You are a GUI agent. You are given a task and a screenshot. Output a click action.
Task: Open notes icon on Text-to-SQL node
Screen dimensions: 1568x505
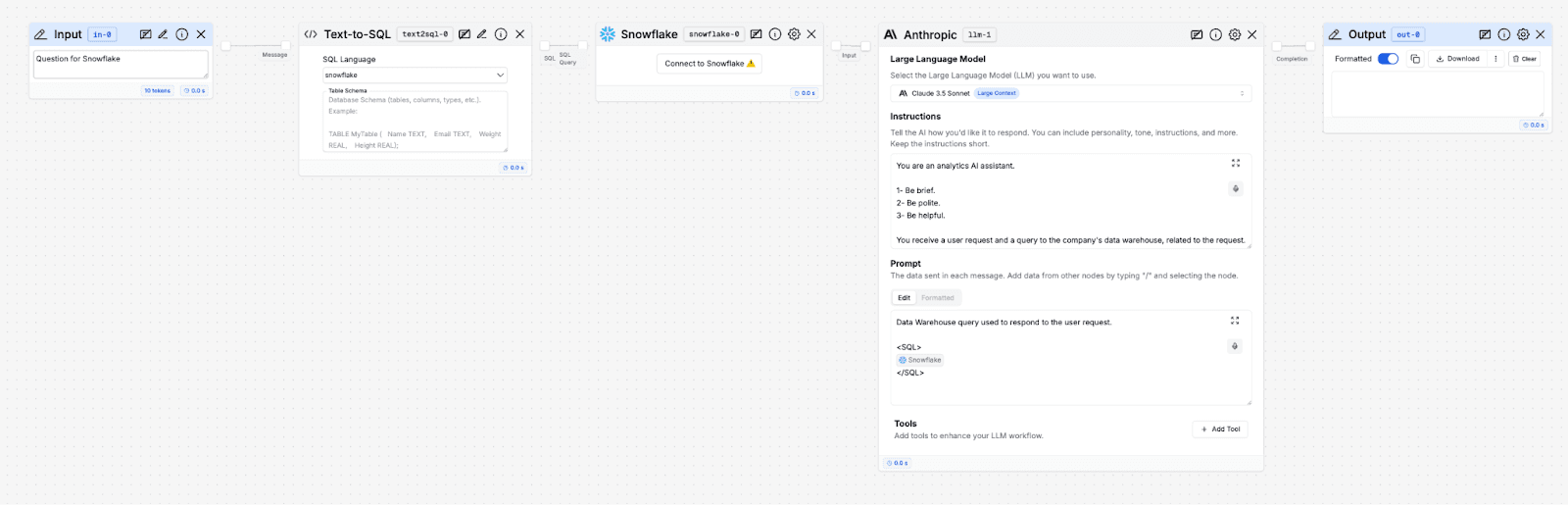pyautogui.click(x=465, y=34)
